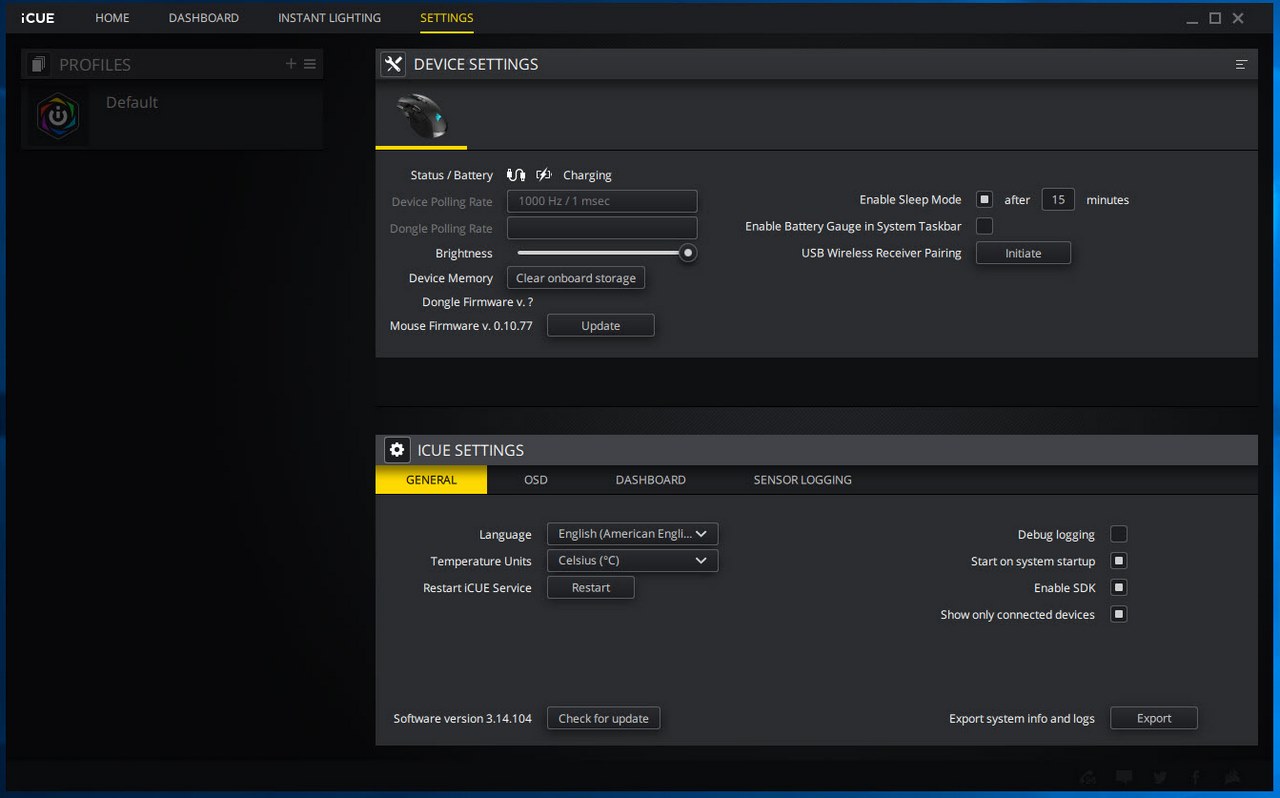Open the Corsair sails logo in the footer
This screenshot has width=1280, height=798.
[1232, 777]
